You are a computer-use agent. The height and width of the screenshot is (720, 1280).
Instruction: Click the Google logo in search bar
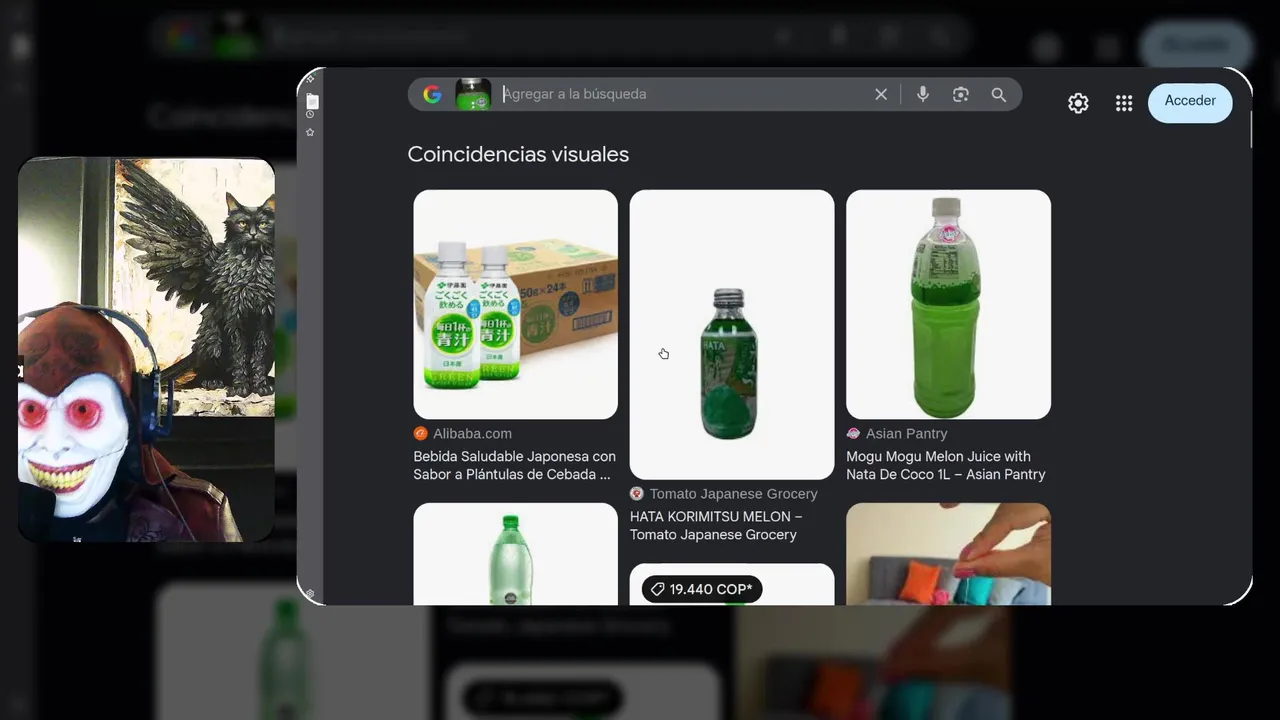click(x=432, y=94)
